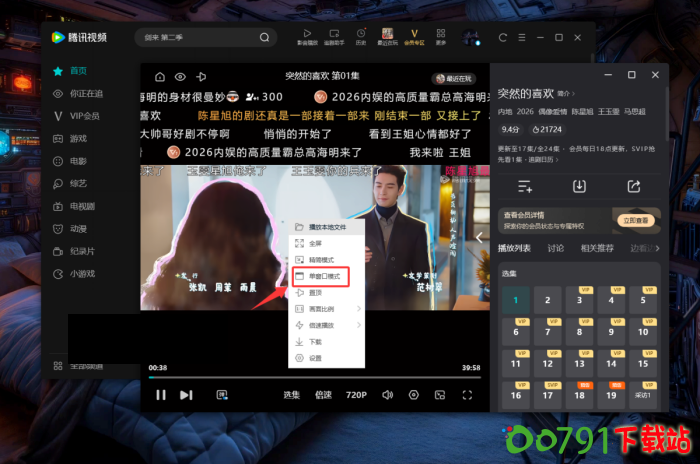
Task: Skip to the next episode
Action: pos(186,395)
